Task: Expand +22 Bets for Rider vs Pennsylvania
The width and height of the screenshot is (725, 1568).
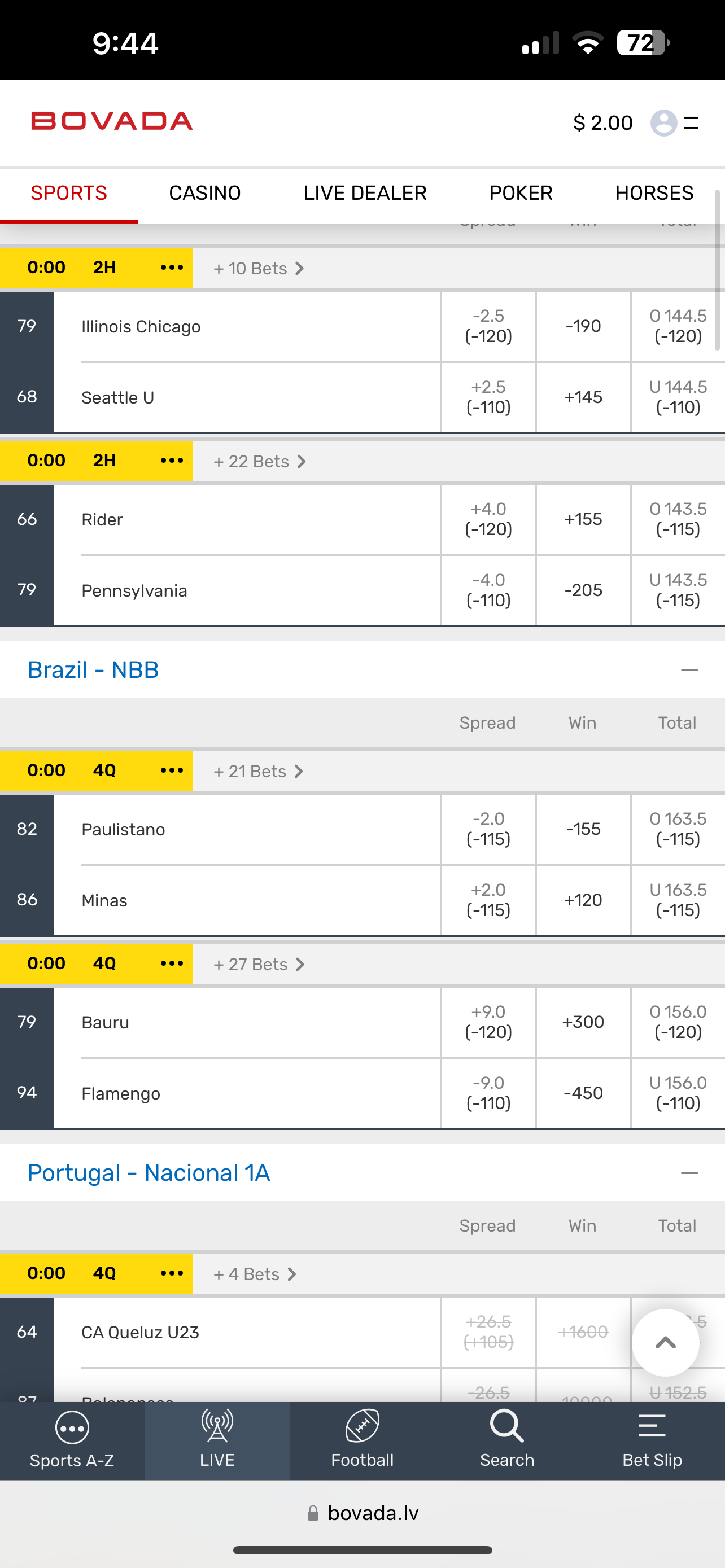Action: point(259,461)
